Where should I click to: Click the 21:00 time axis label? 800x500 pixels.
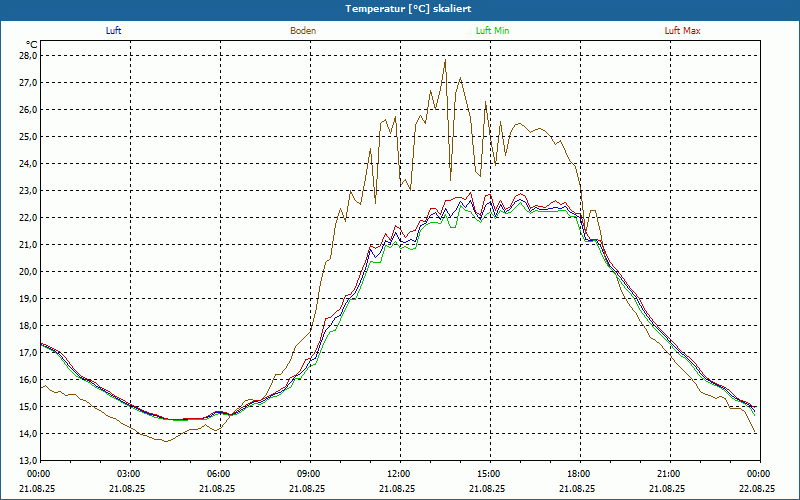pos(670,474)
